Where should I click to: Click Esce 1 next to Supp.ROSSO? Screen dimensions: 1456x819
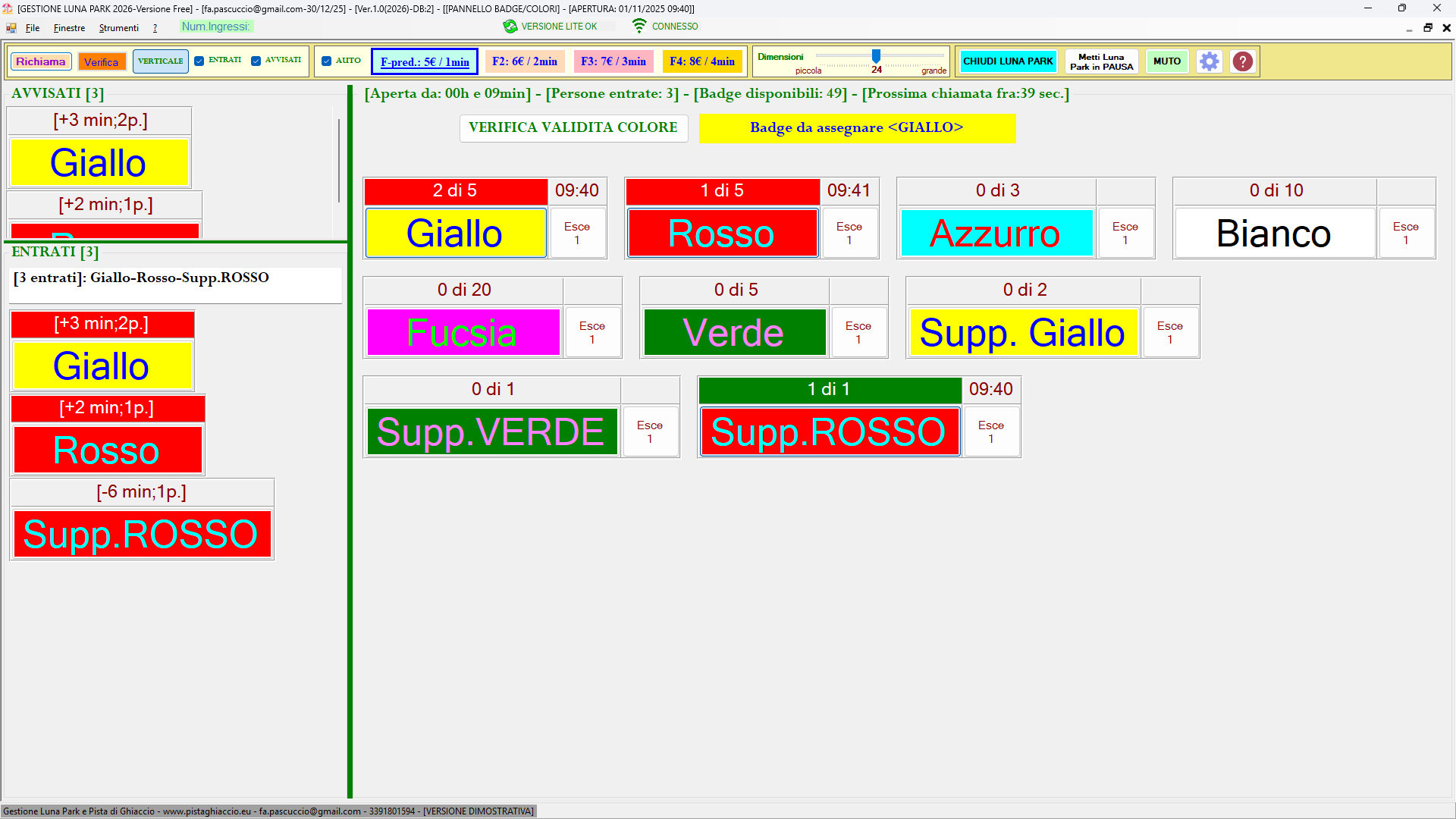coord(990,431)
